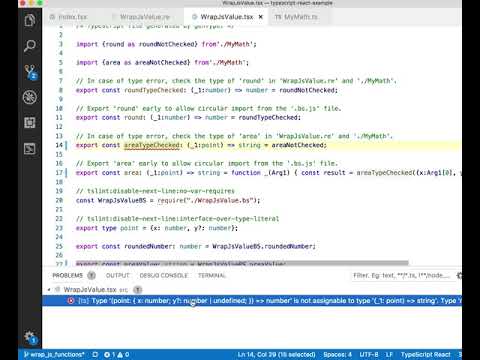Viewport: 480px width, 360px height.
Task: Click the UTF-8 encoding status entry
Action: (x=369, y=355)
